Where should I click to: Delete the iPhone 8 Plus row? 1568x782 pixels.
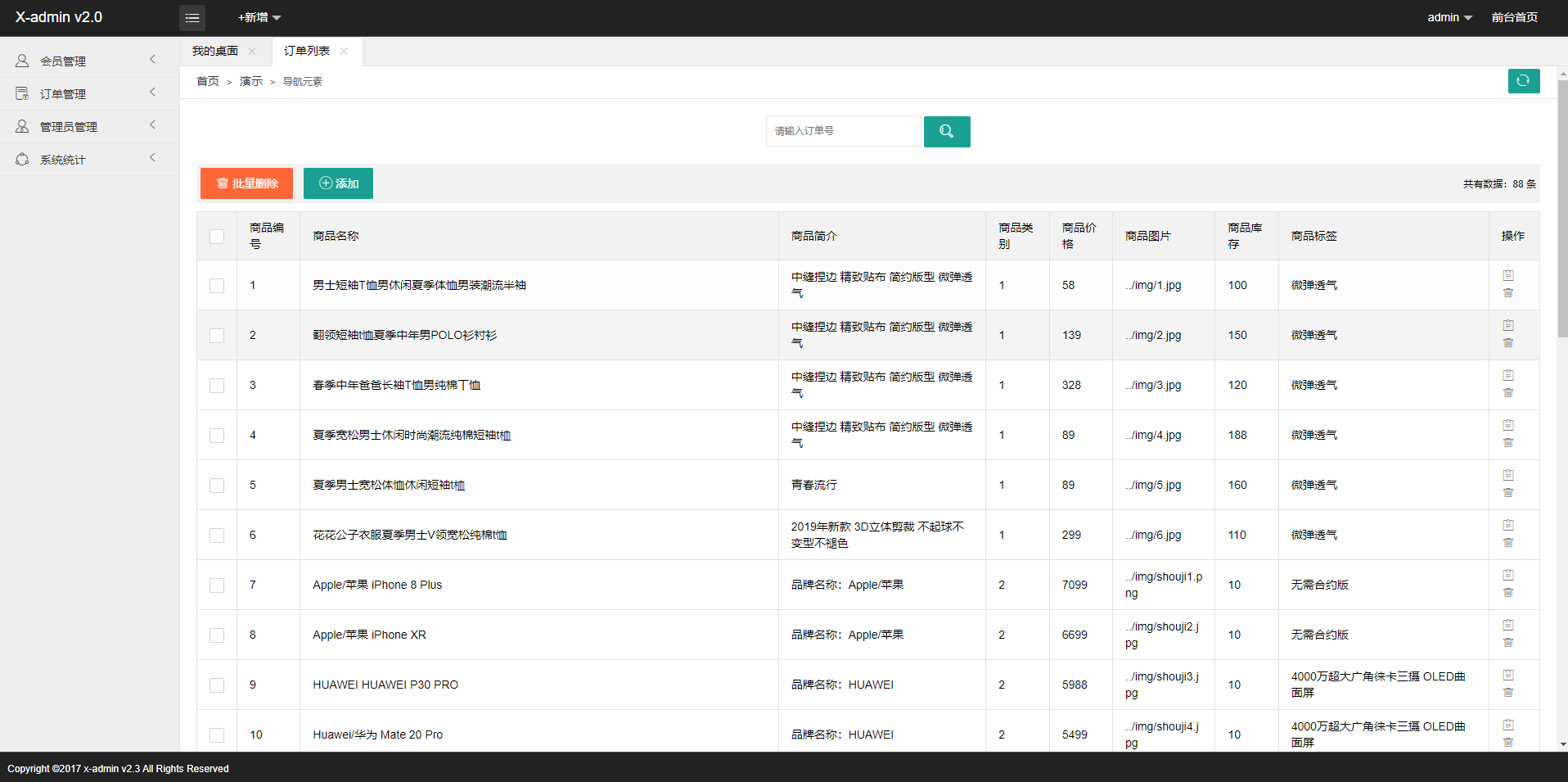click(x=1508, y=593)
